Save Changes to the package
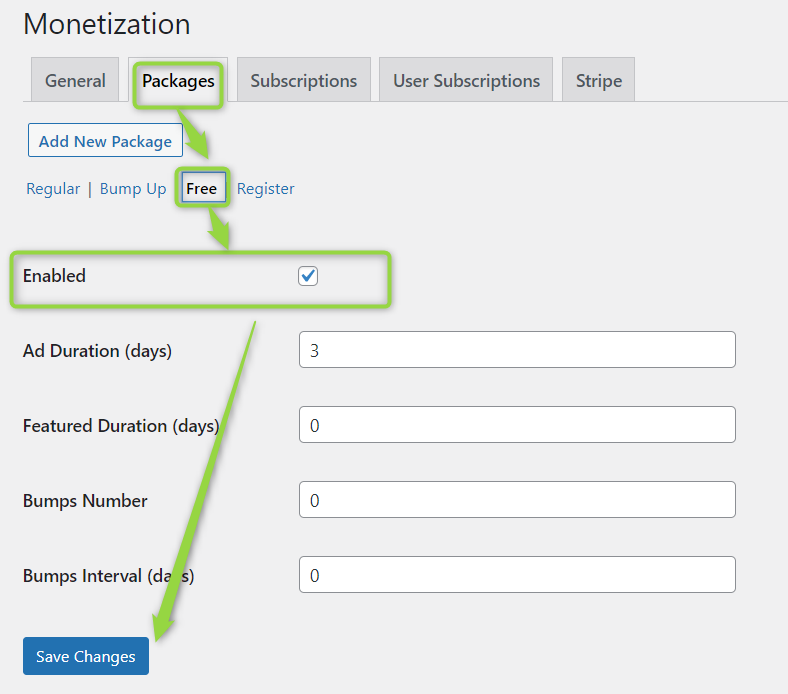The width and height of the screenshot is (788, 694). click(85, 656)
